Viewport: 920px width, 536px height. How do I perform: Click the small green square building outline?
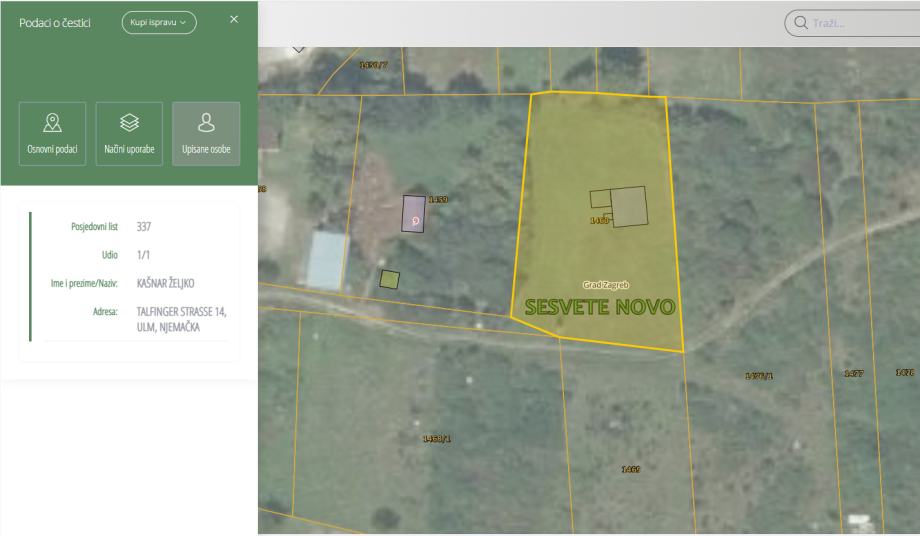[x=390, y=279]
